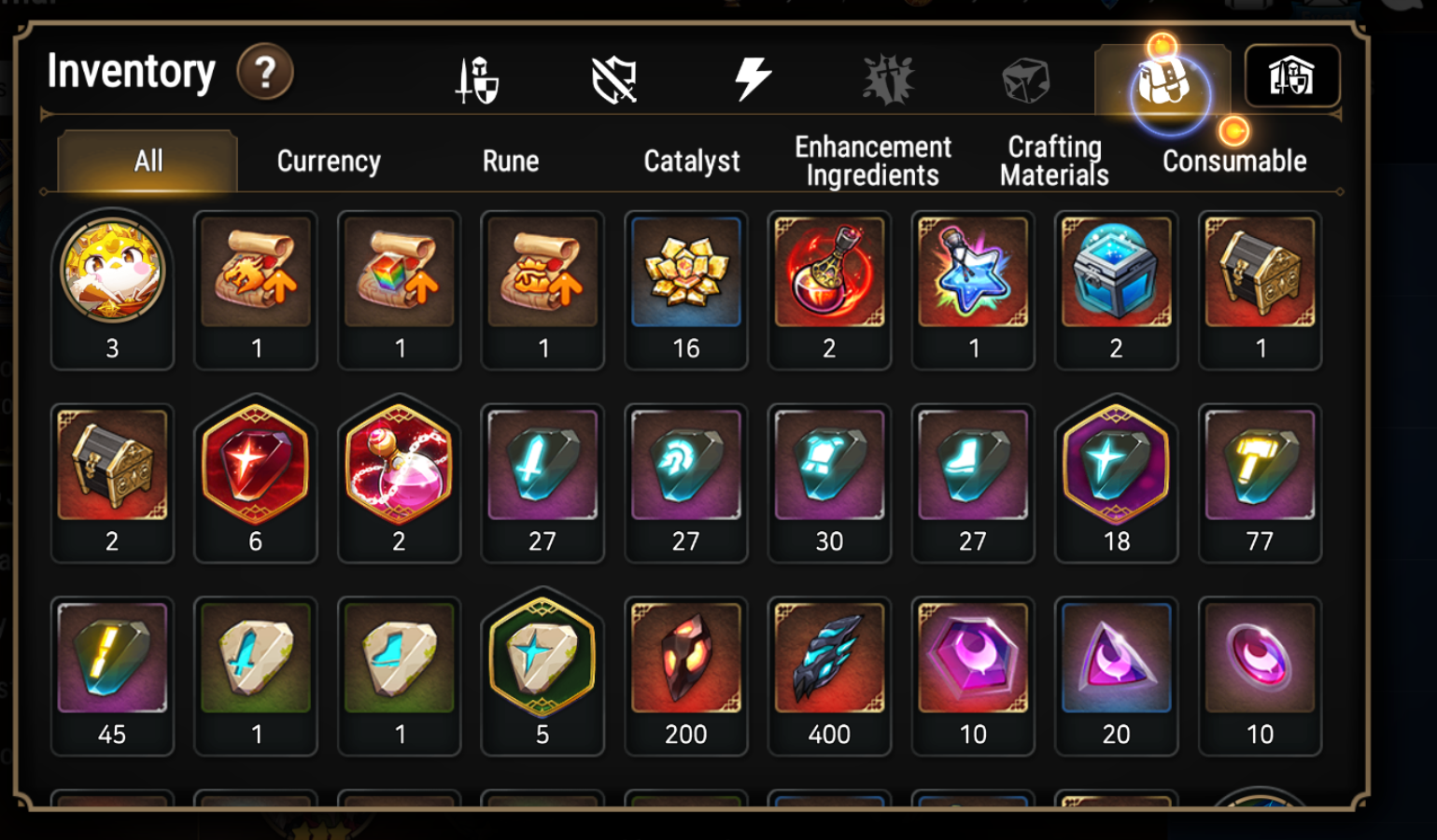Select the red potion flask item
The image size is (1437, 840).
click(829, 290)
